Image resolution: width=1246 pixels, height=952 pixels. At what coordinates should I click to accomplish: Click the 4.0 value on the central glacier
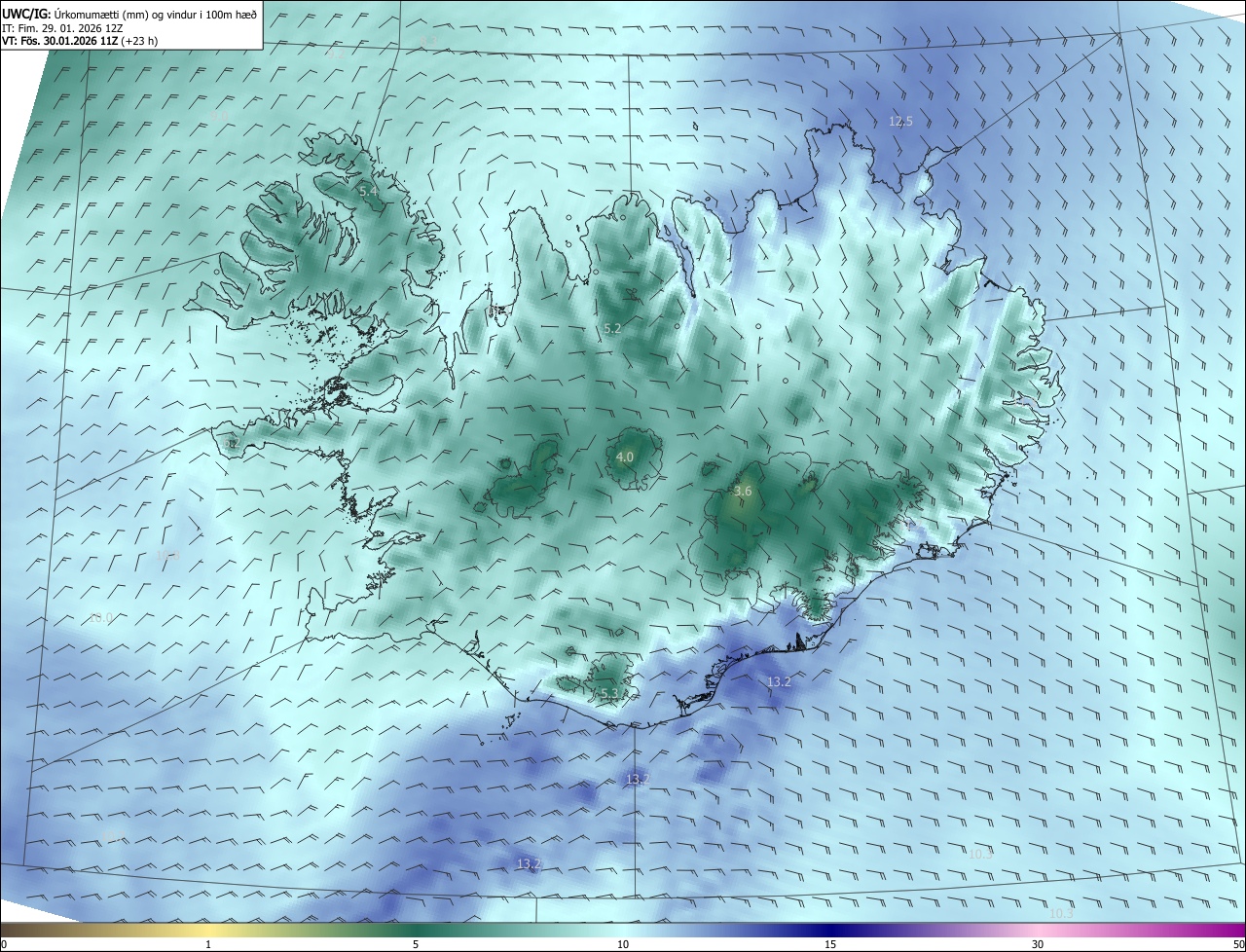click(625, 456)
